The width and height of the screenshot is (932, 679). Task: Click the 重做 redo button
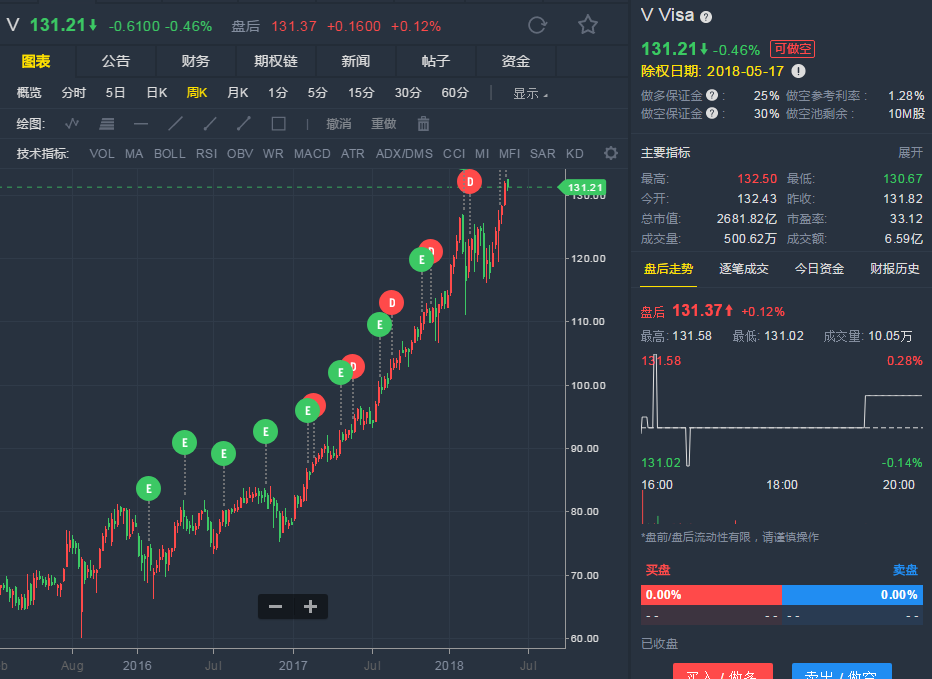click(x=383, y=124)
